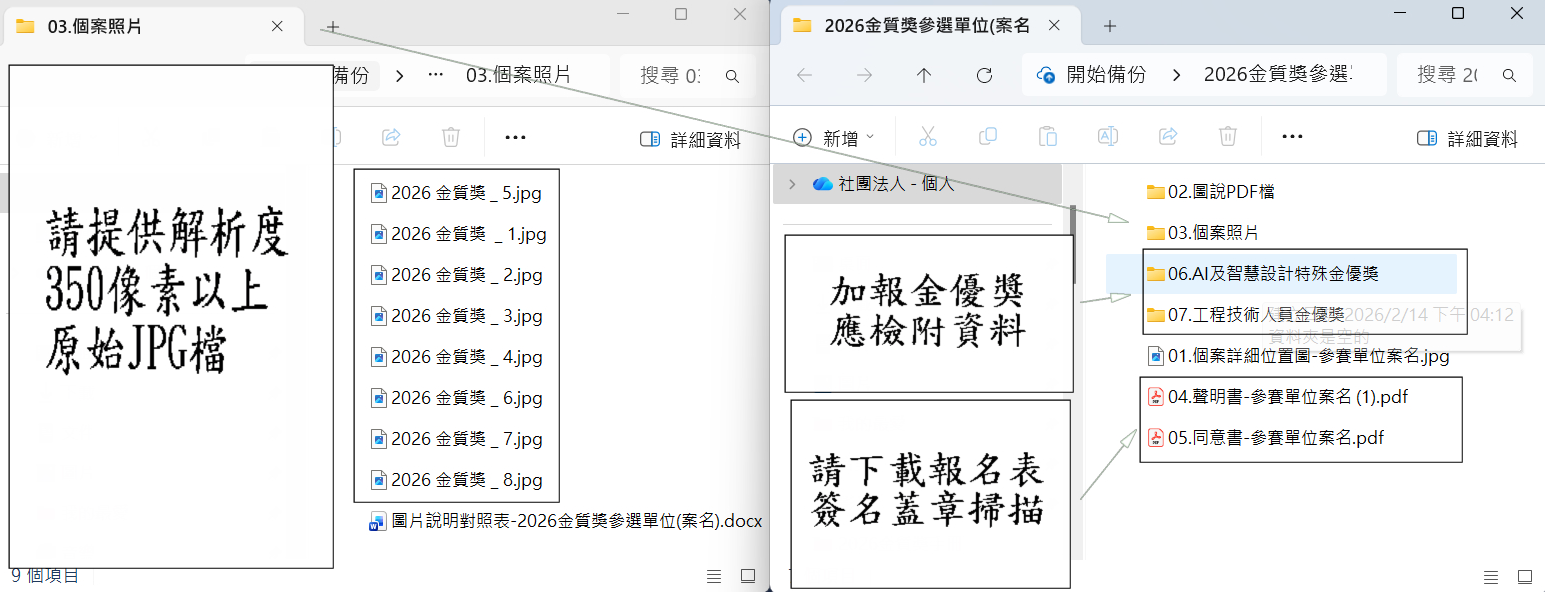
Task: Click the Share icon in right window toolbar
Action: click(x=1167, y=137)
